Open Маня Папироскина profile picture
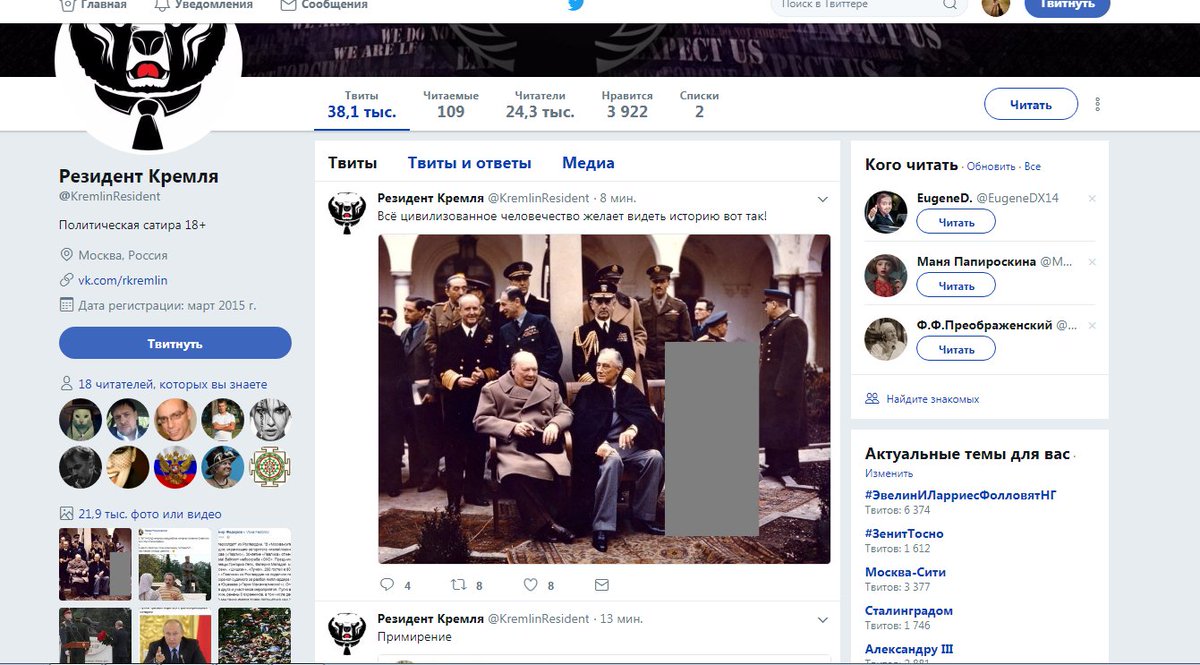Viewport: 1200px width, 665px height. click(886, 275)
